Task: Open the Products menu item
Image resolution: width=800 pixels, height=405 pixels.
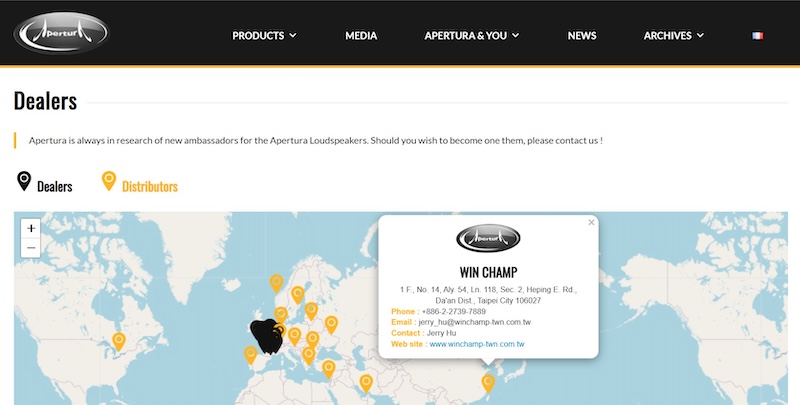Action: pos(258,36)
